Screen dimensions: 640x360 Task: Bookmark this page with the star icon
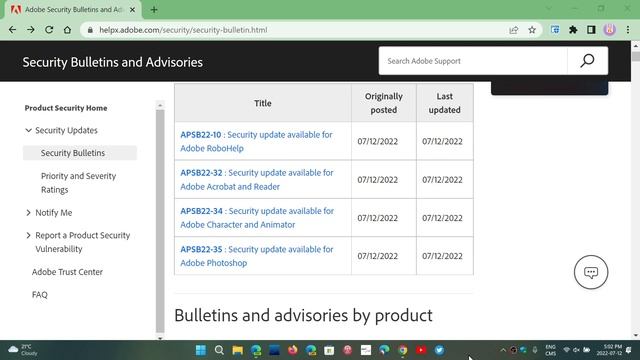pos(532,30)
